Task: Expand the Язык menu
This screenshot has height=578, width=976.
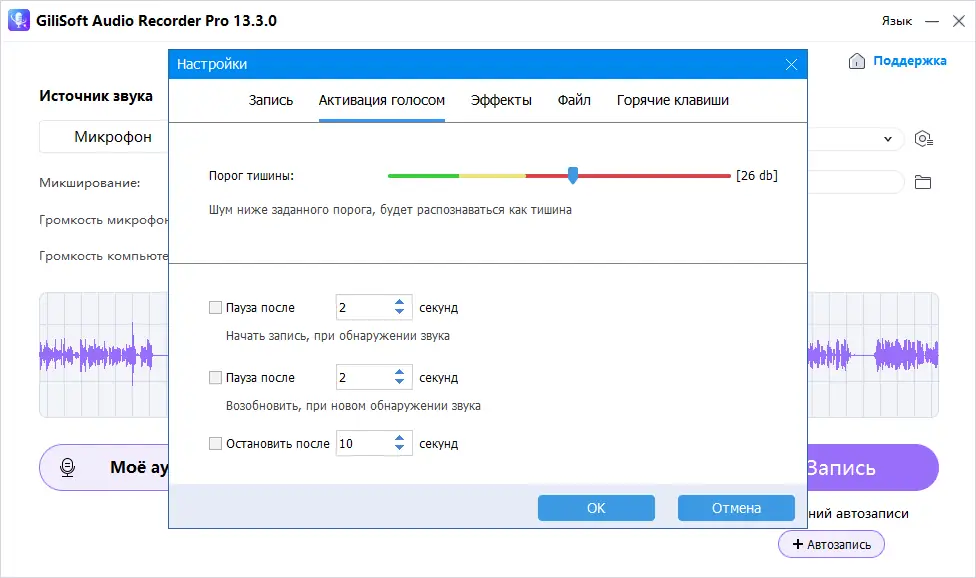Action: pos(897,20)
